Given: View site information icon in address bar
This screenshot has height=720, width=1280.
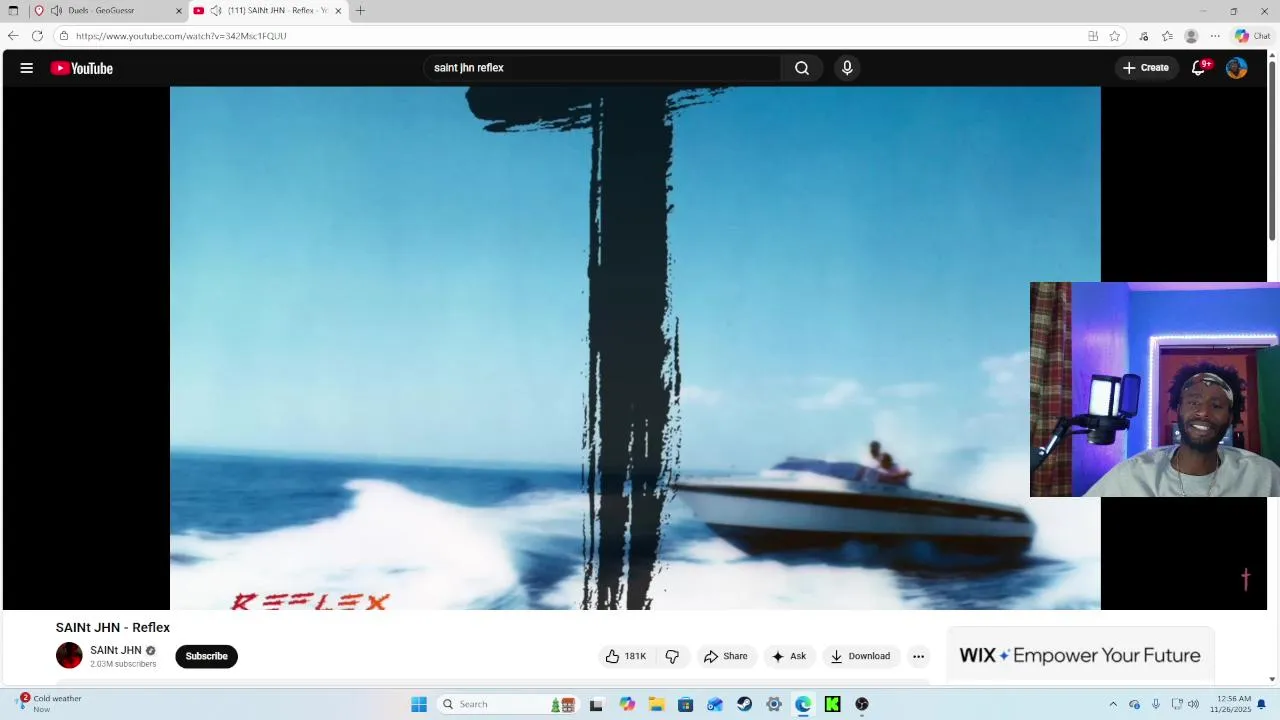Looking at the screenshot, I should (64, 36).
